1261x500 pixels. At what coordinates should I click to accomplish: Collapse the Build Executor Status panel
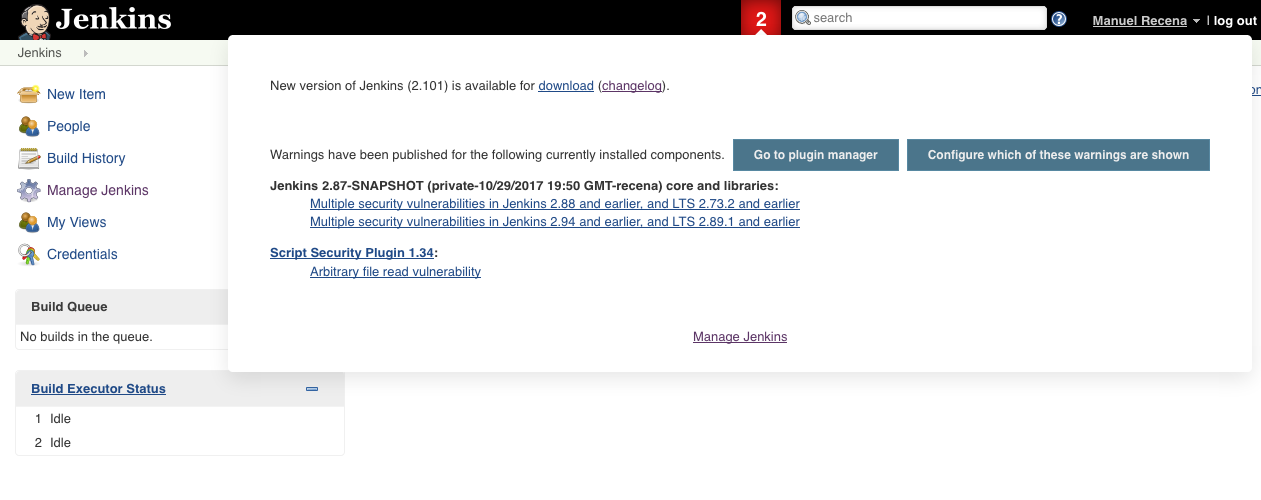312,389
